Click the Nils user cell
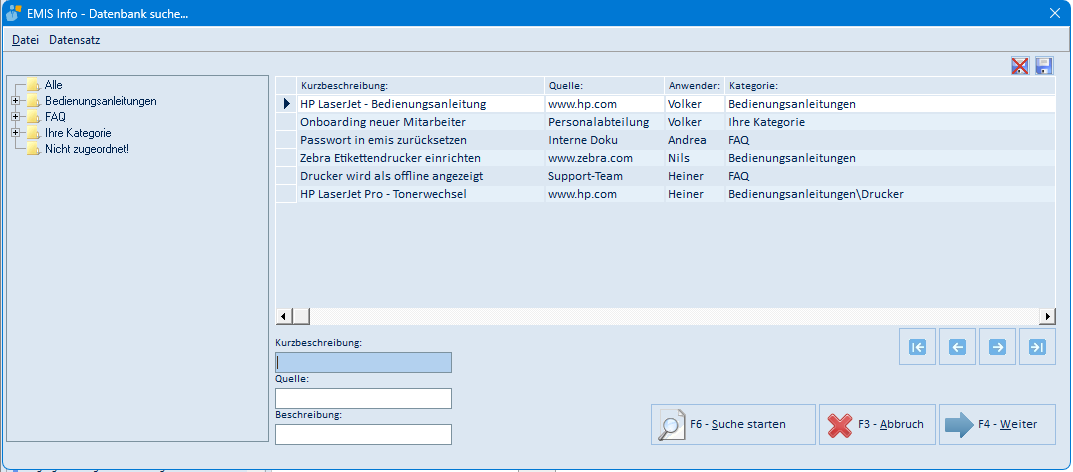 coord(694,158)
